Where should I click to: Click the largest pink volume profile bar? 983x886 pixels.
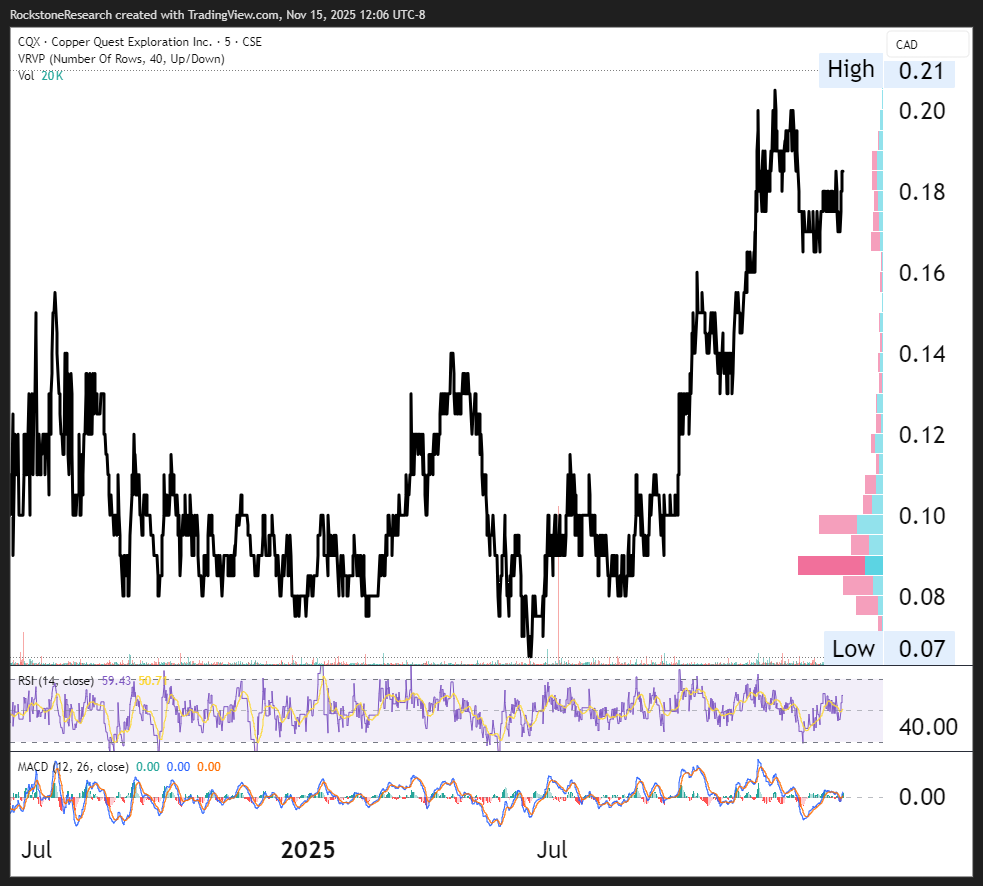(x=830, y=566)
